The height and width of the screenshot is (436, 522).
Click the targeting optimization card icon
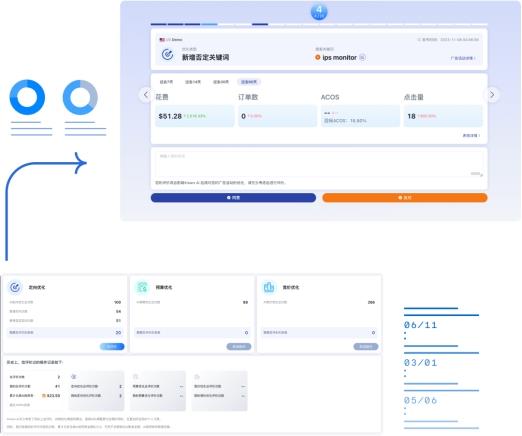coord(15,287)
